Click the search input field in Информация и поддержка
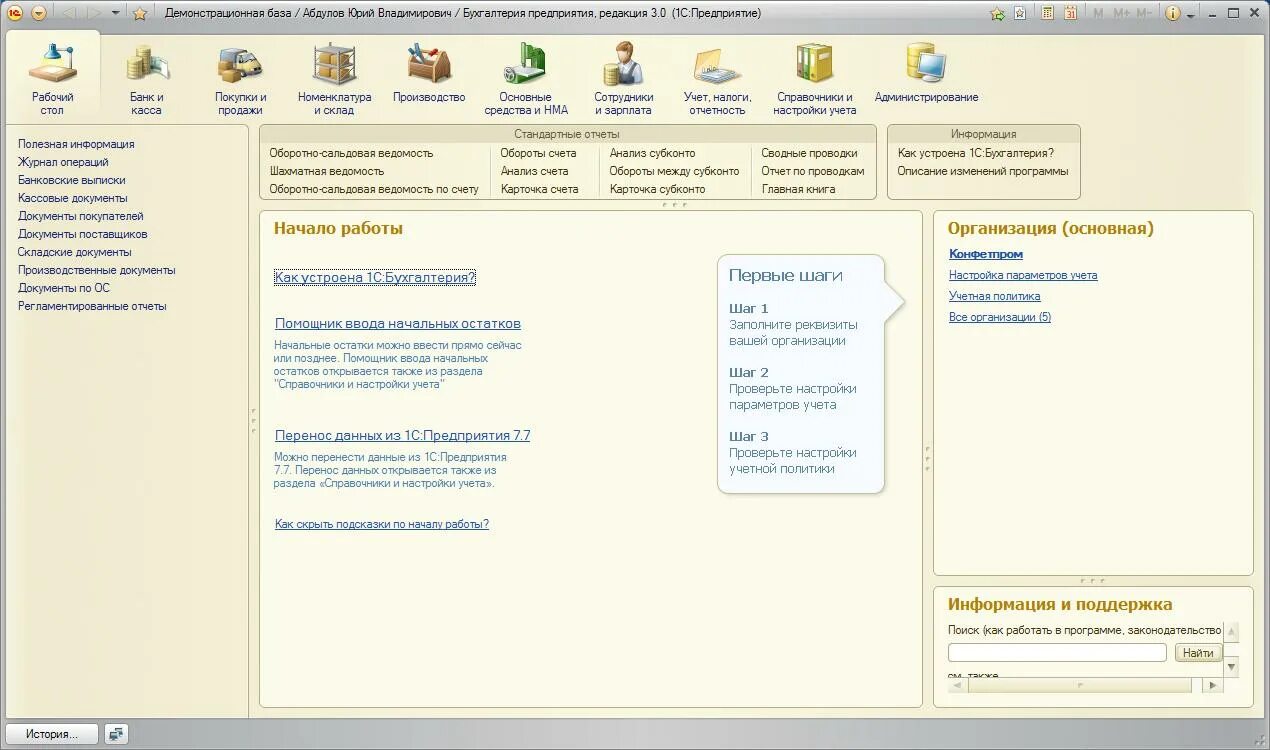 pos(1058,652)
